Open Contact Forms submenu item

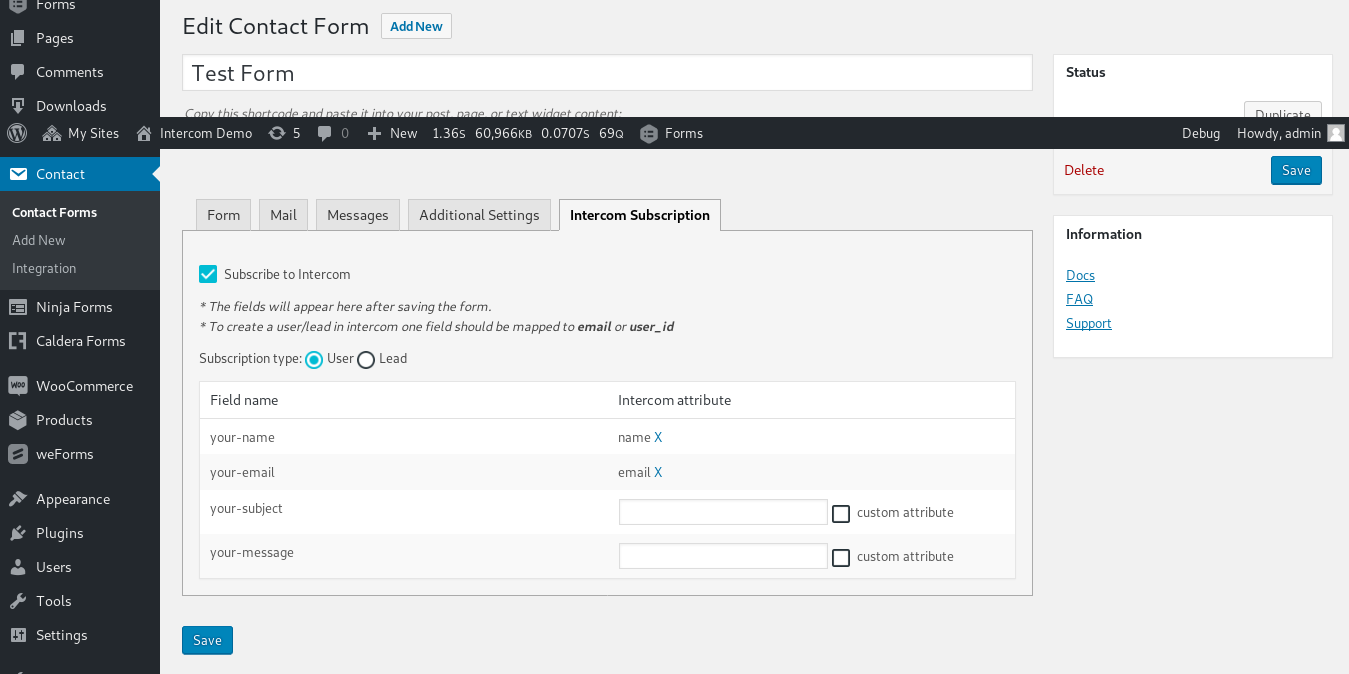[x=55, y=212]
